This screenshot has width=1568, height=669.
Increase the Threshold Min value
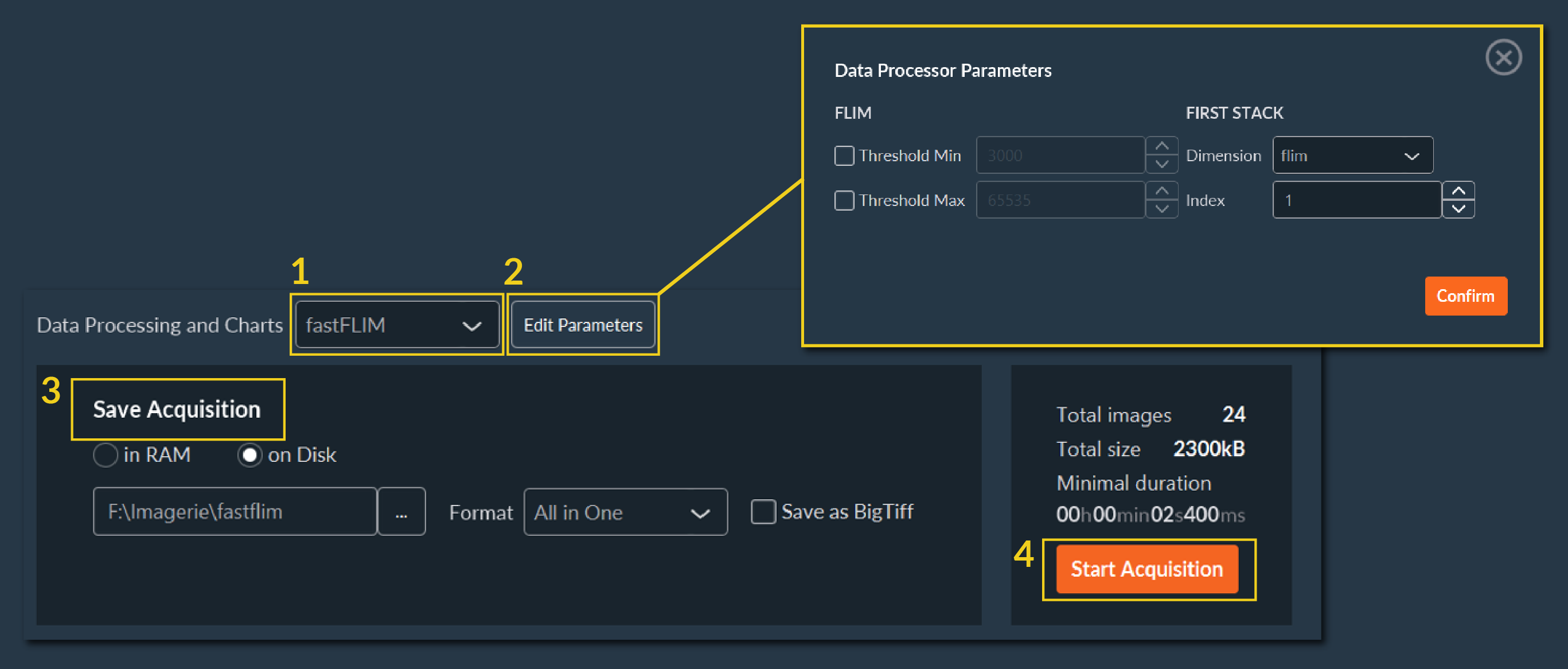pyautogui.click(x=1161, y=146)
